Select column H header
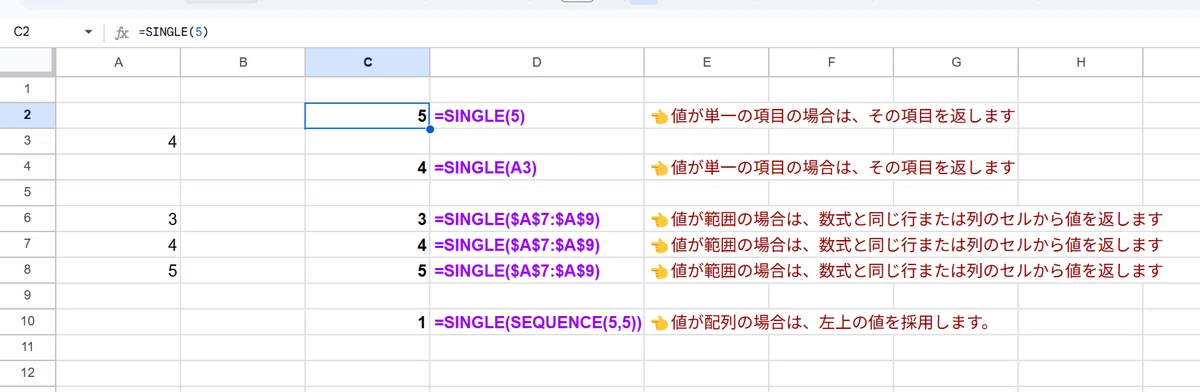The image size is (1200, 392). point(1080,63)
